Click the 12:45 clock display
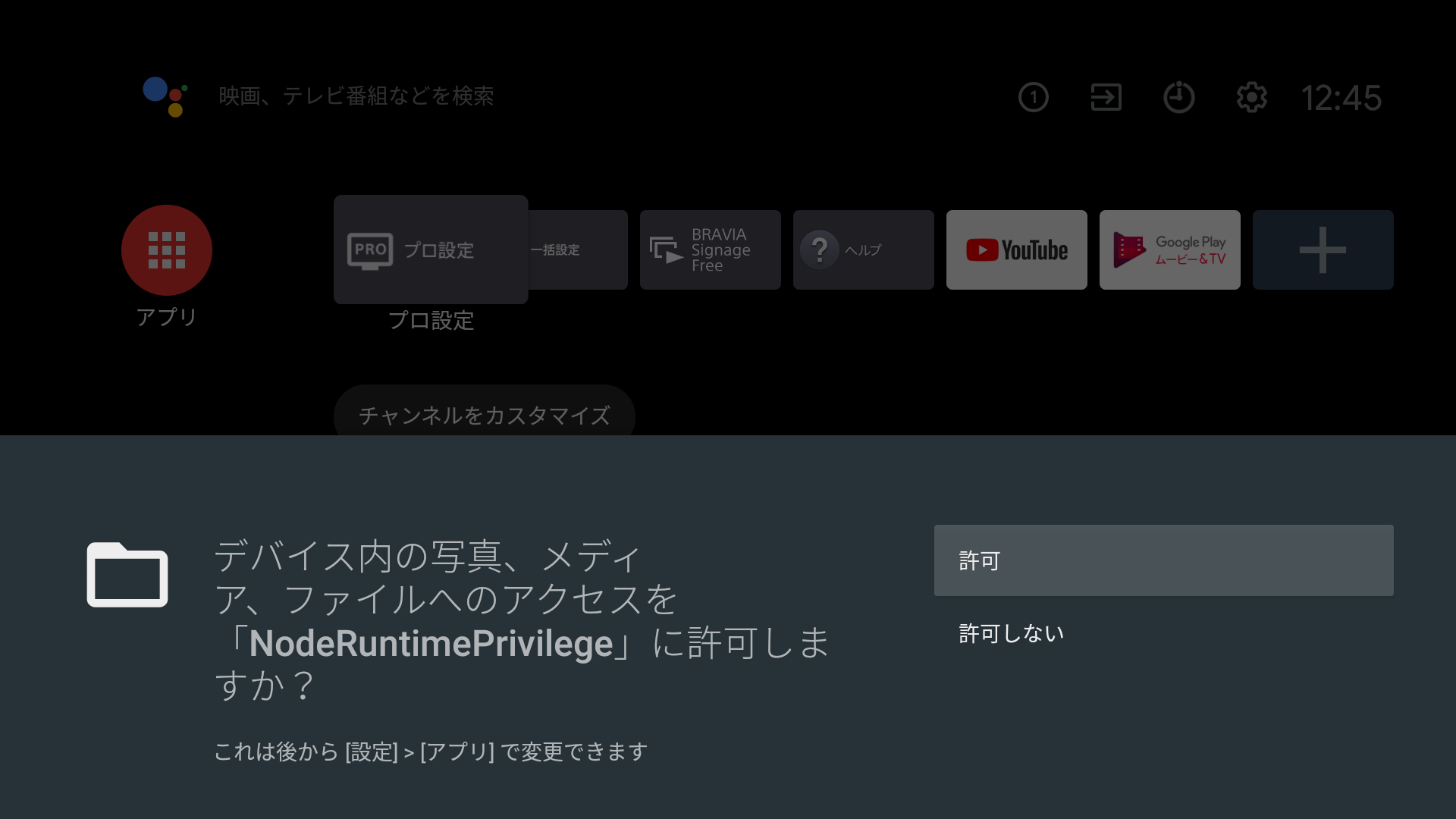This screenshot has width=1456, height=819. coord(1341,98)
